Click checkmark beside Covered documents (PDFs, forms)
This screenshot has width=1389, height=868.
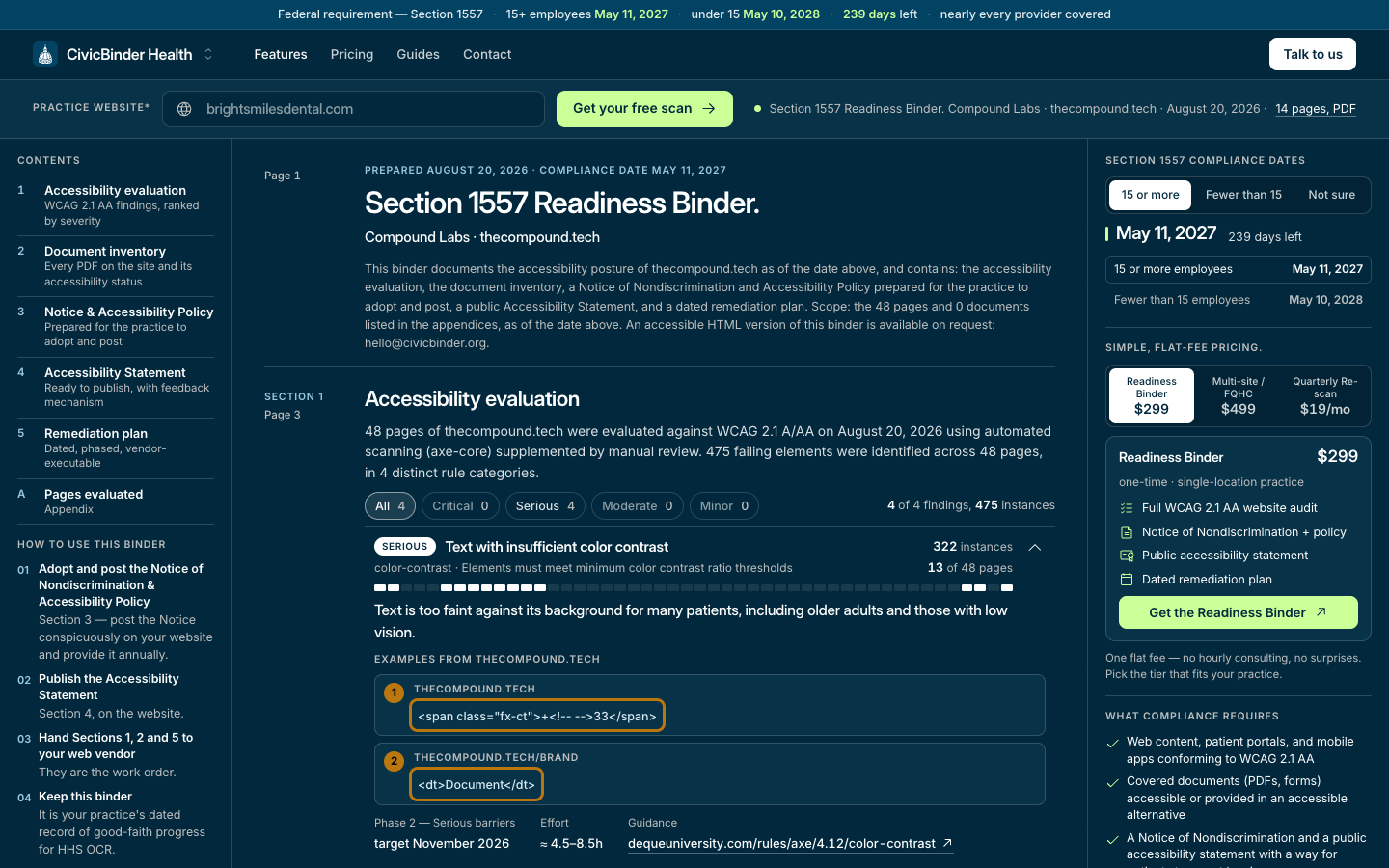tap(1113, 782)
